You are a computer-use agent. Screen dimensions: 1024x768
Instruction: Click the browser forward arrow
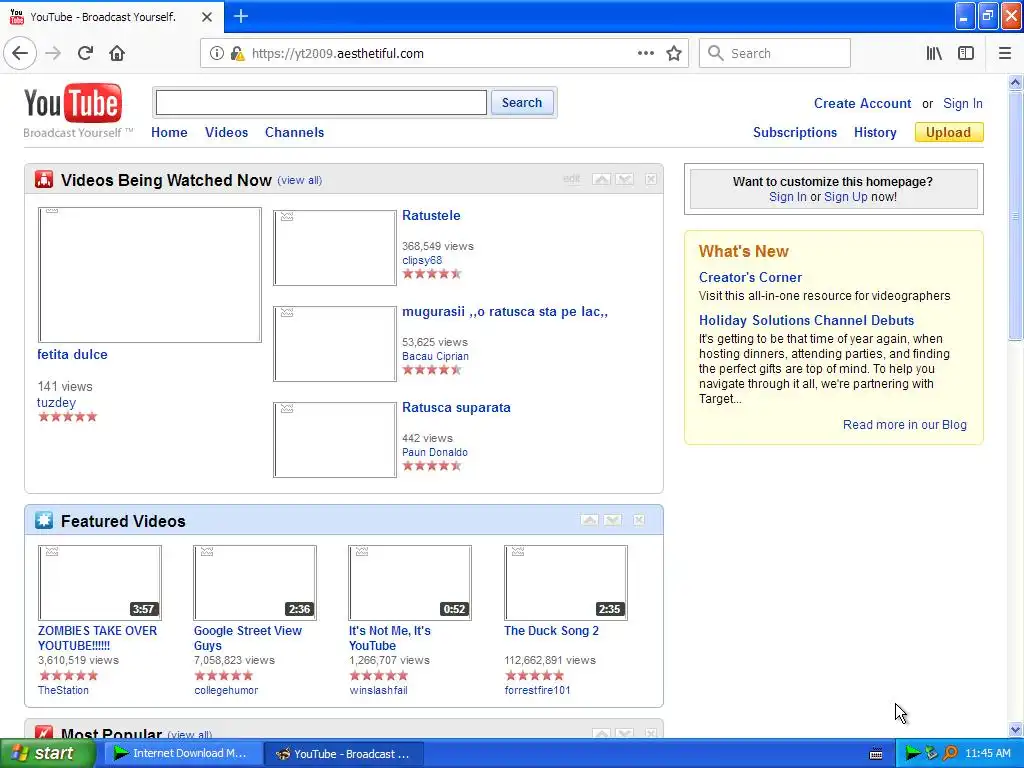pyautogui.click(x=53, y=53)
